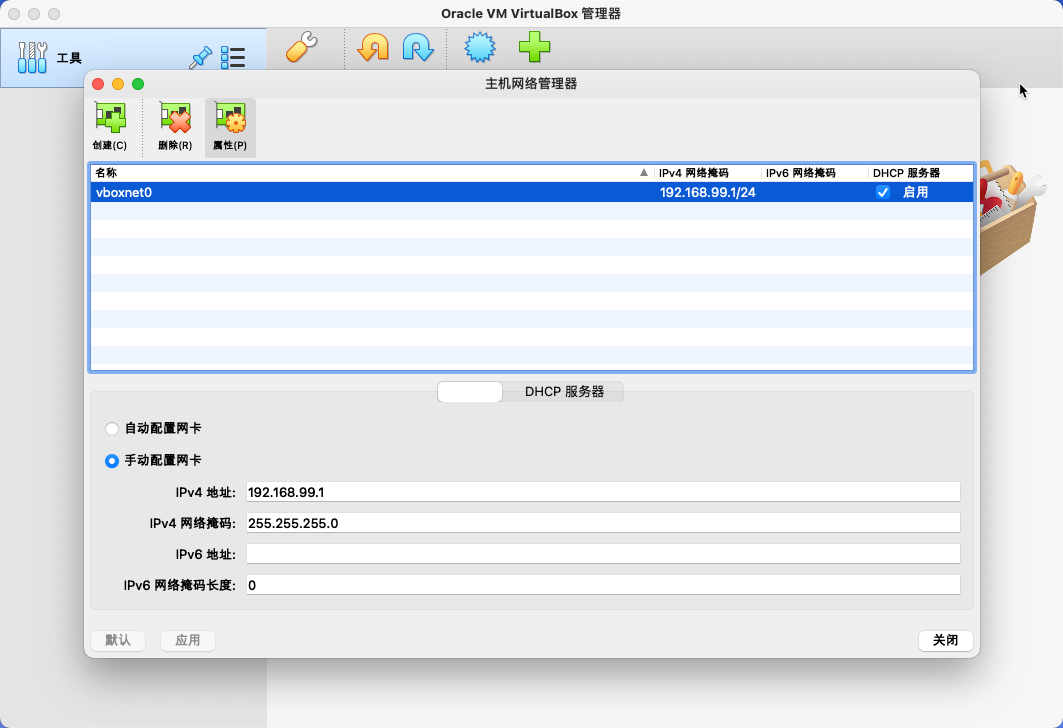Select the vboxnet0 row
This screenshot has height=728, width=1063.
[532, 193]
